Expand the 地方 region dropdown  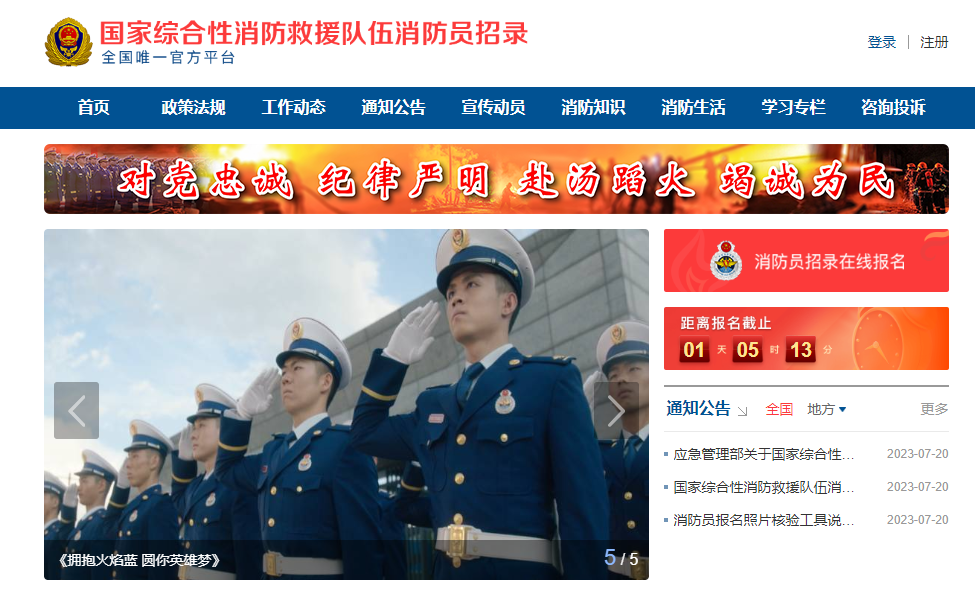pyautogui.click(x=826, y=409)
